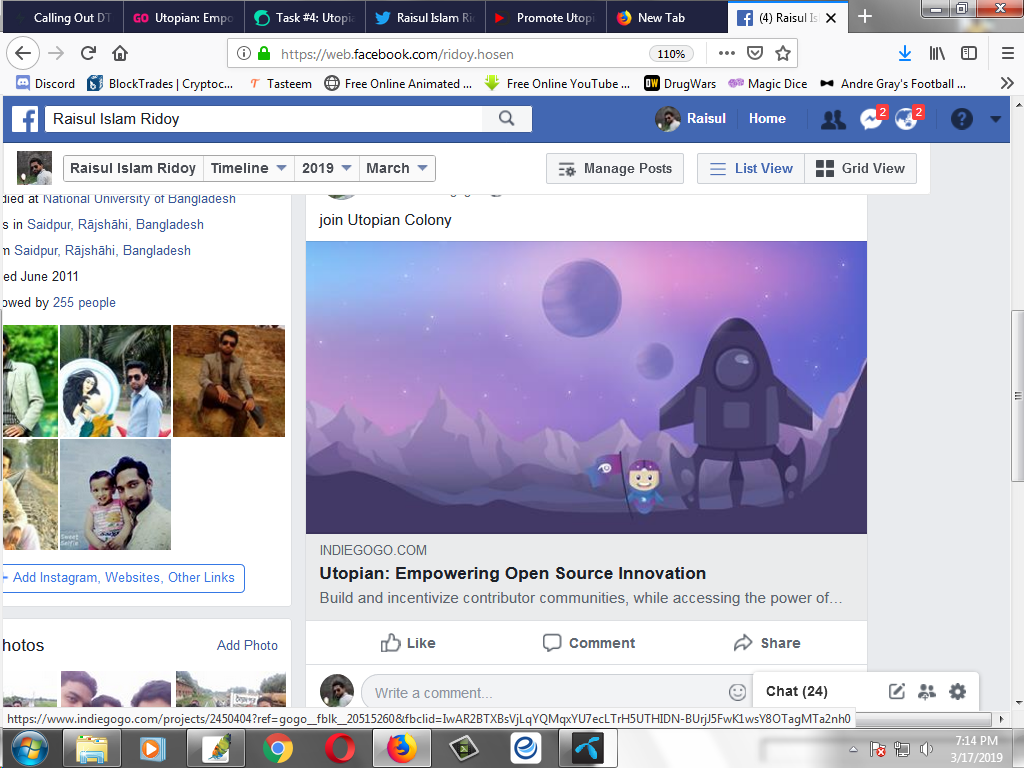Viewport: 1024px width, 768px height.
Task: Open a new browser tab plus
Action: click(x=865, y=17)
